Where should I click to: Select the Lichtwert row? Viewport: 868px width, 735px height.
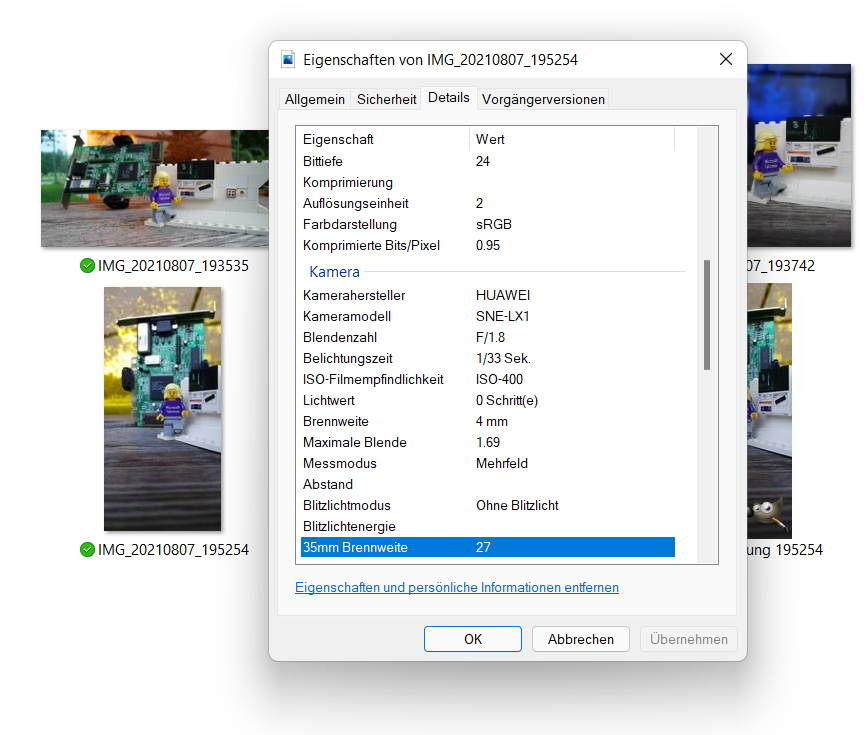tap(488, 400)
